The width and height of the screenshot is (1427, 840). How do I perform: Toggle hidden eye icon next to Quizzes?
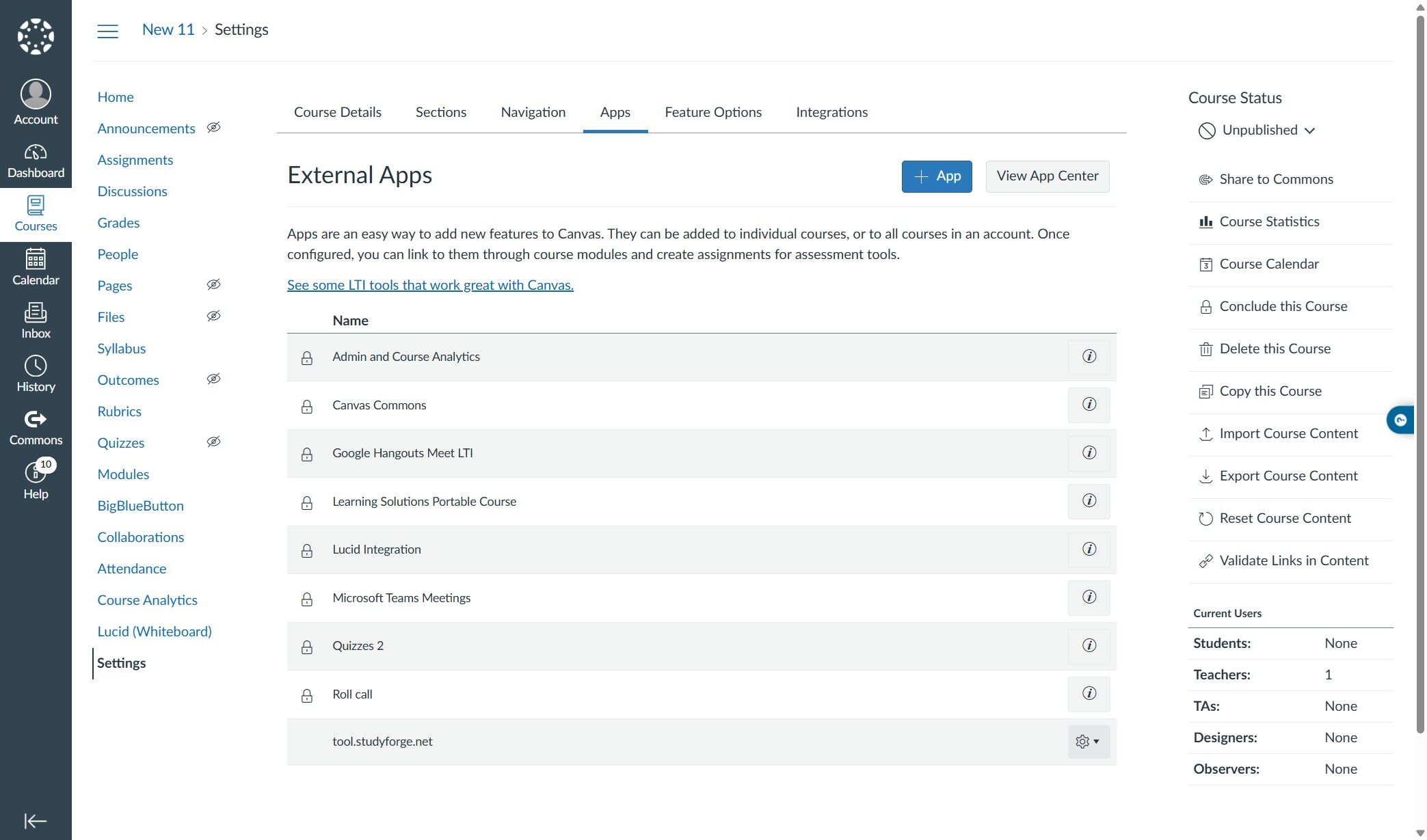point(213,442)
